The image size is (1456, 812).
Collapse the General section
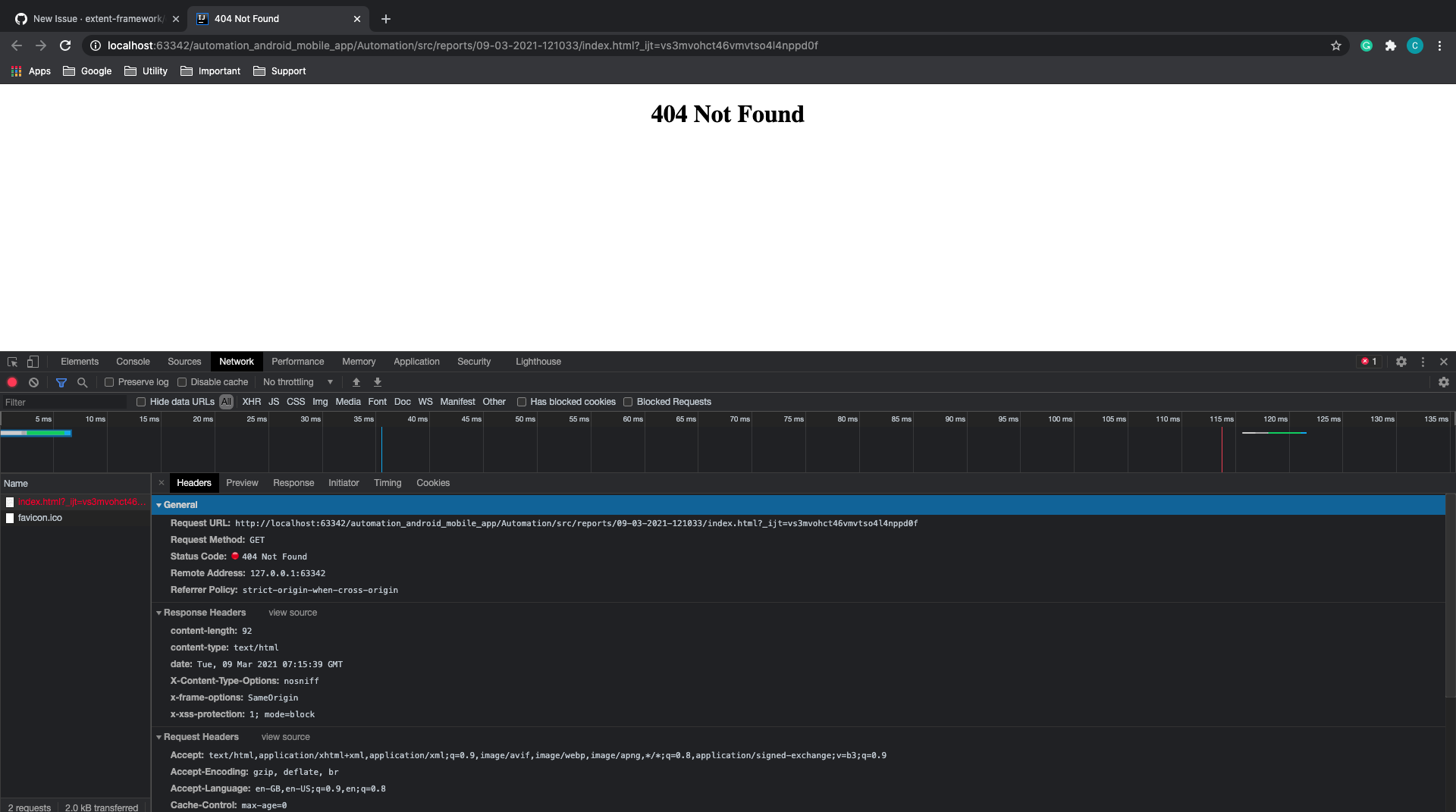(159, 505)
